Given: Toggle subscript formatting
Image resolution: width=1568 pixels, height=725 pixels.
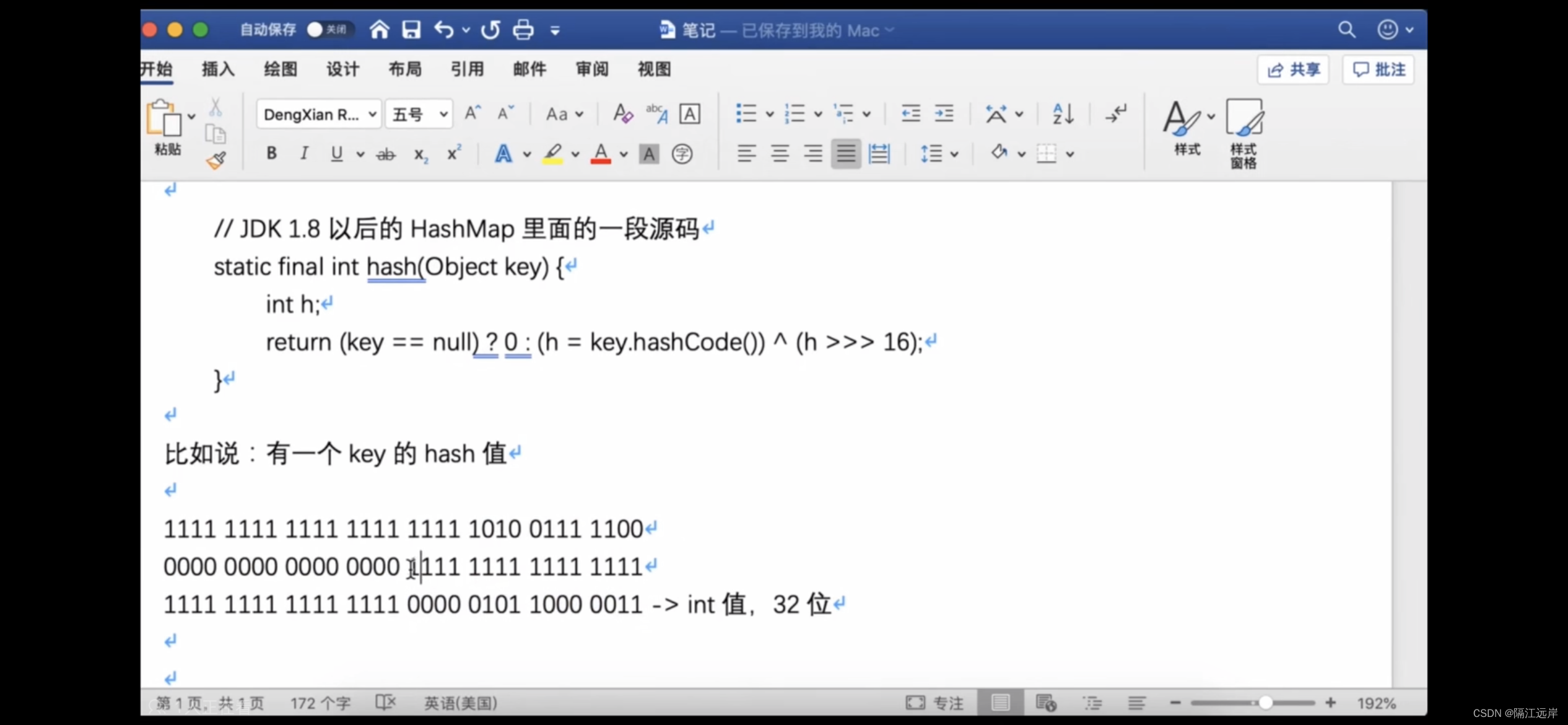Looking at the screenshot, I should (420, 154).
